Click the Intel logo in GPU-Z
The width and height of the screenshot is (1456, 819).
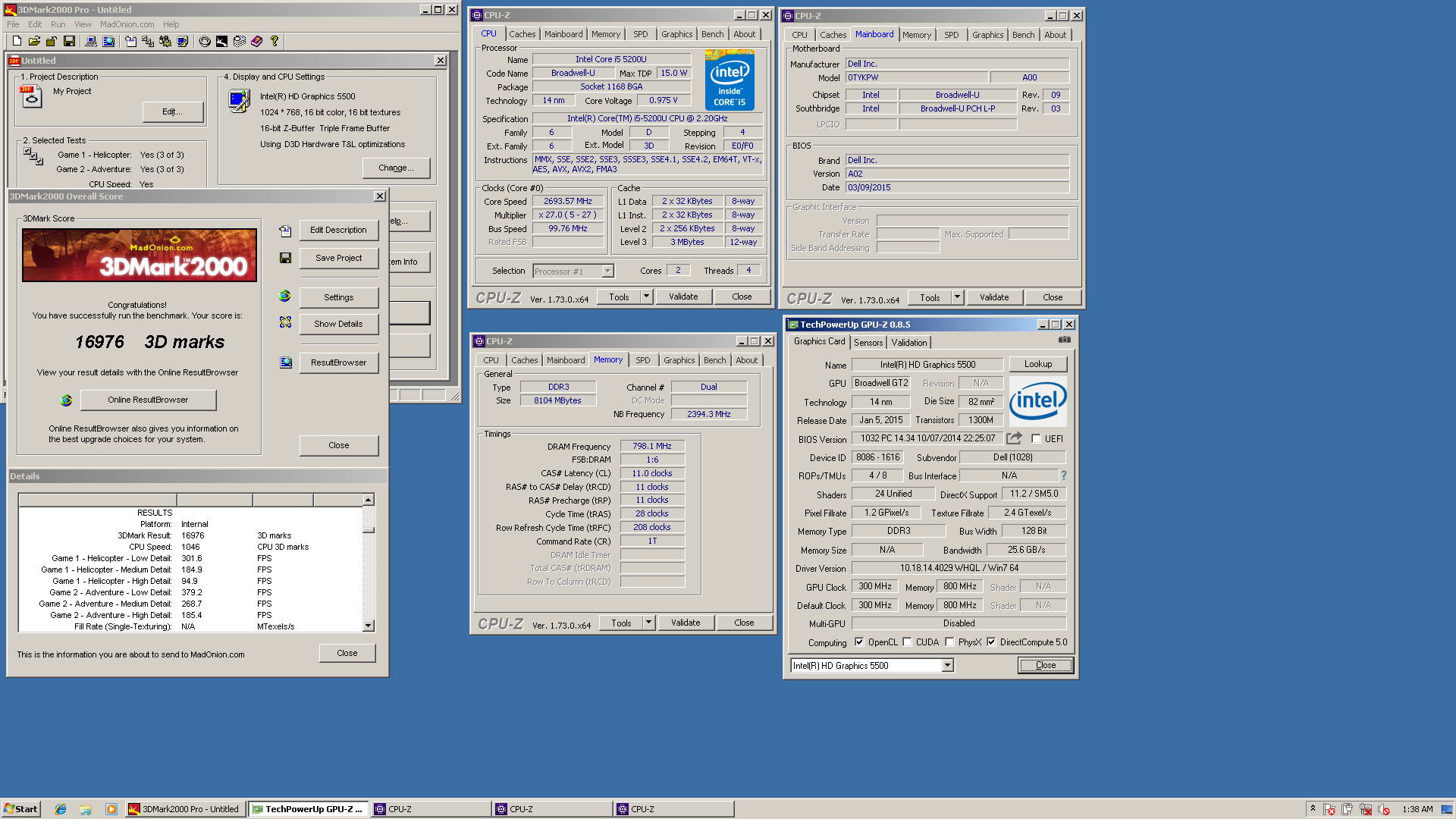coord(1038,401)
